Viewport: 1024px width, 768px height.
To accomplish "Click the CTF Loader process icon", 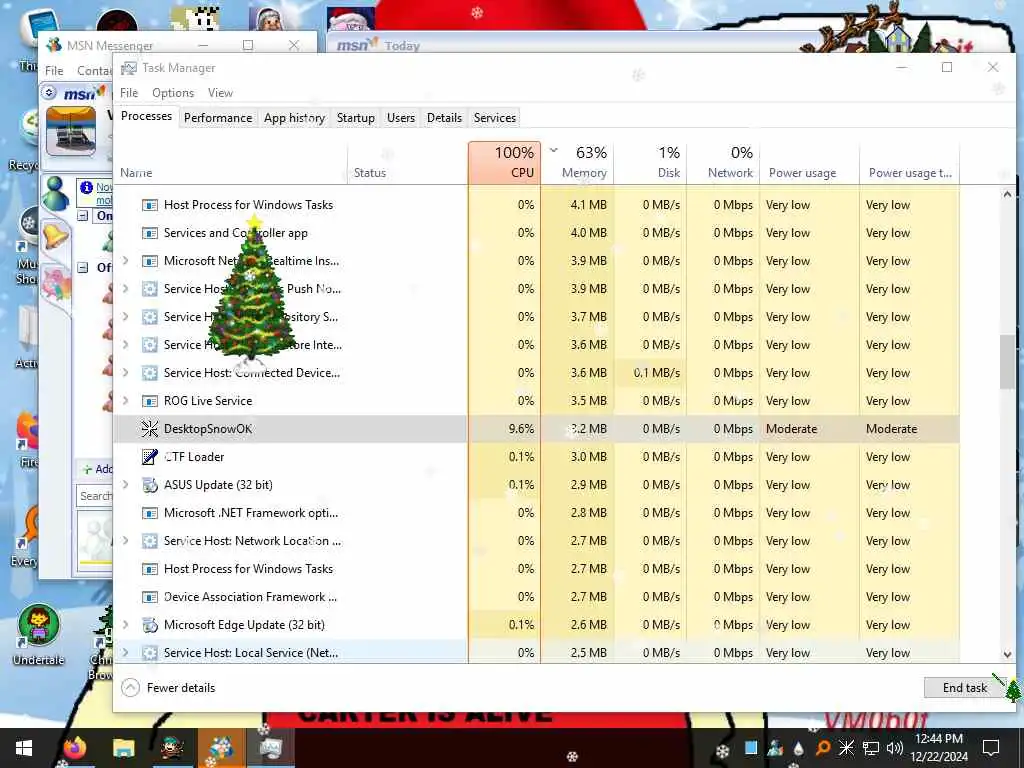I will coord(150,457).
